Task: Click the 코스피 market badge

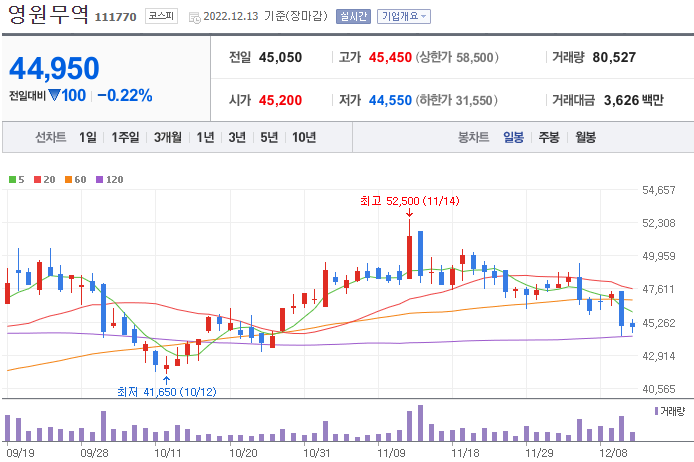Action: [161, 16]
